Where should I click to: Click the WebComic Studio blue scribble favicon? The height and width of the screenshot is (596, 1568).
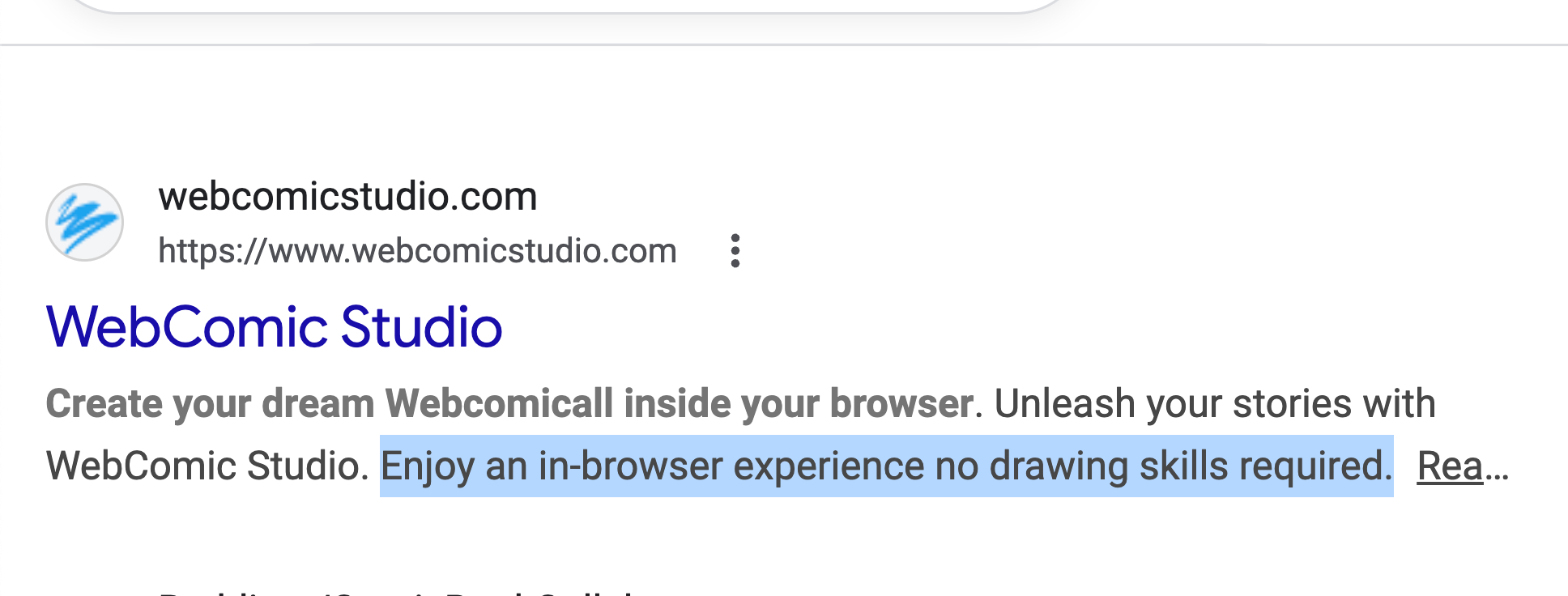(x=84, y=222)
